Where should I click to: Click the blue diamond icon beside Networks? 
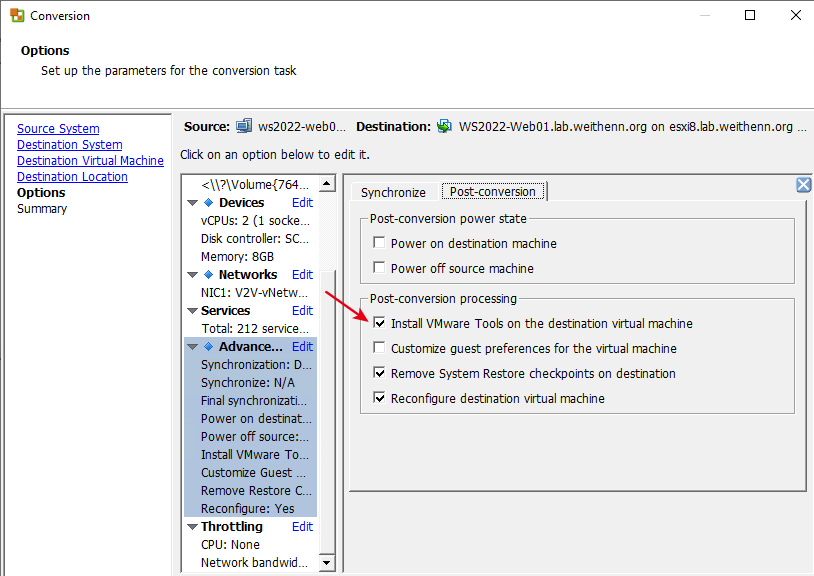pos(208,275)
